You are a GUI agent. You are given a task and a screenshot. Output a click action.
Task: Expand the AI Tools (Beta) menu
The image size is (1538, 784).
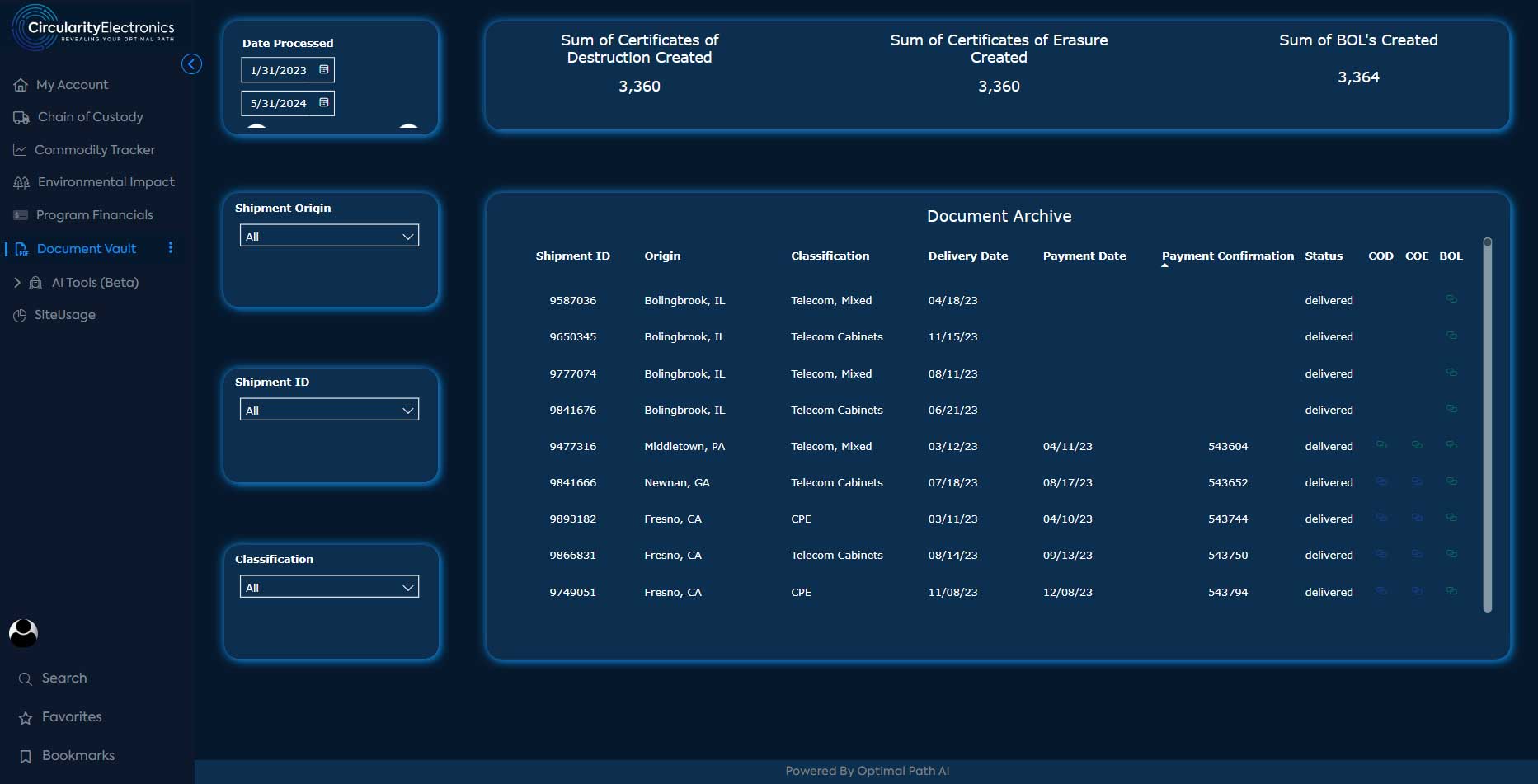tap(18, 283)
